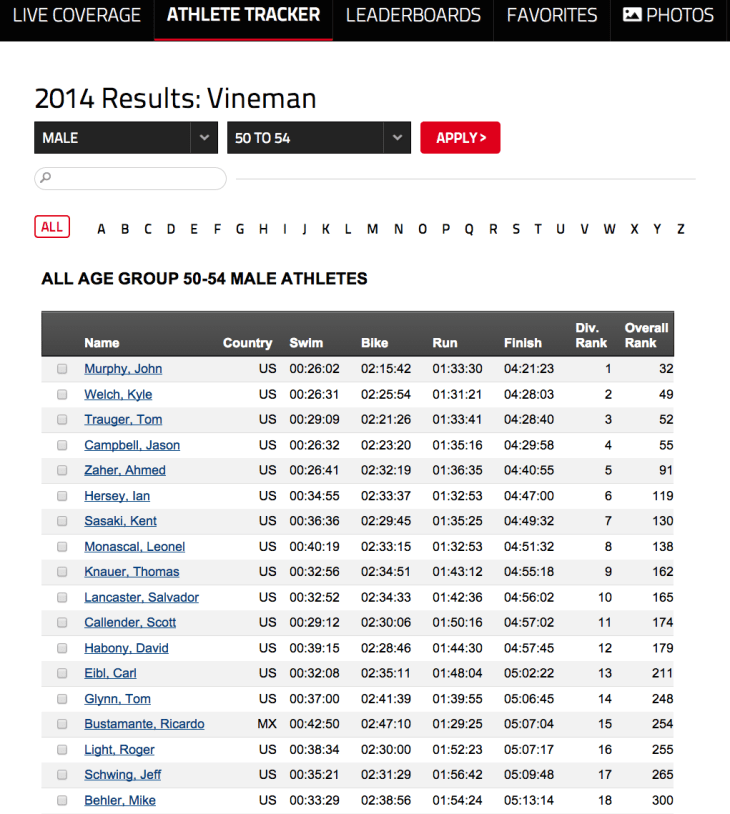This screenshot has width=730, height=814.
Task: Check the checkbox next to Murphy, John
Action: [x=61, y=368]
